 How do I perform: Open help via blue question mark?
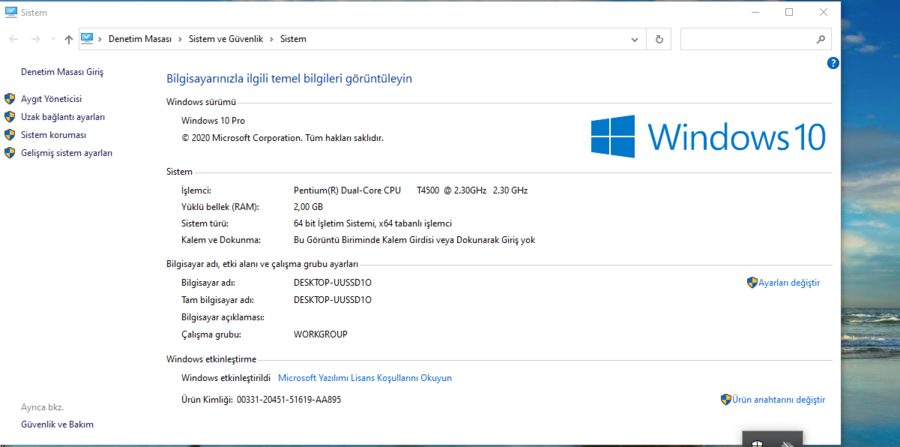(833, 63)
